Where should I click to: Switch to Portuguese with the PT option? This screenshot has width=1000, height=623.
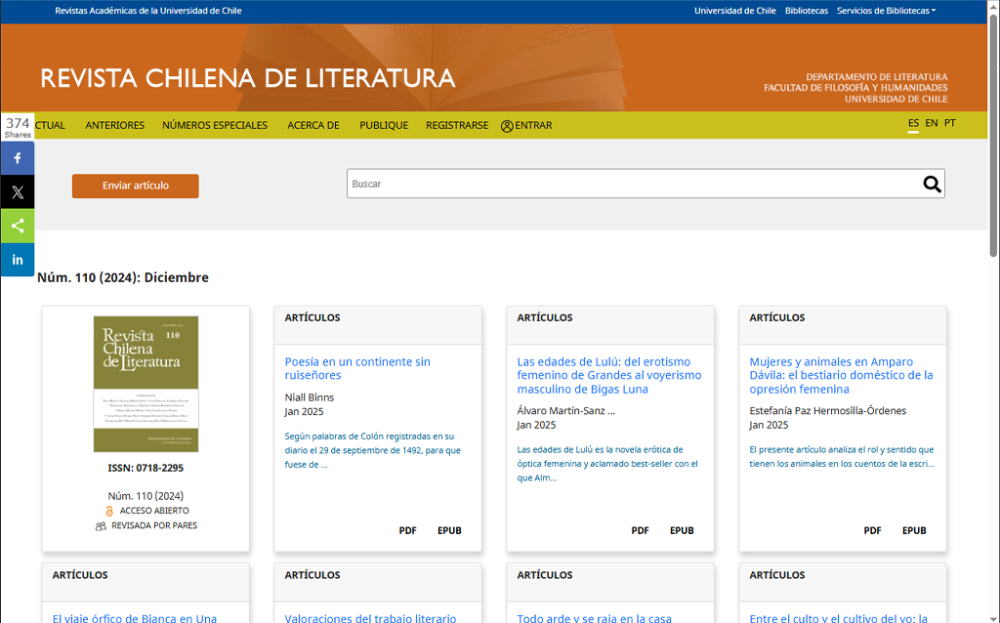[948, 122]
